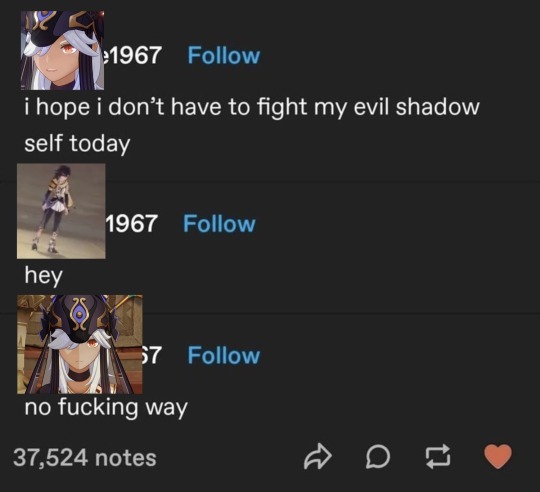Select the 'no fucking way' reply text
This screenshot has width=540, height=492.
[106, 408]
